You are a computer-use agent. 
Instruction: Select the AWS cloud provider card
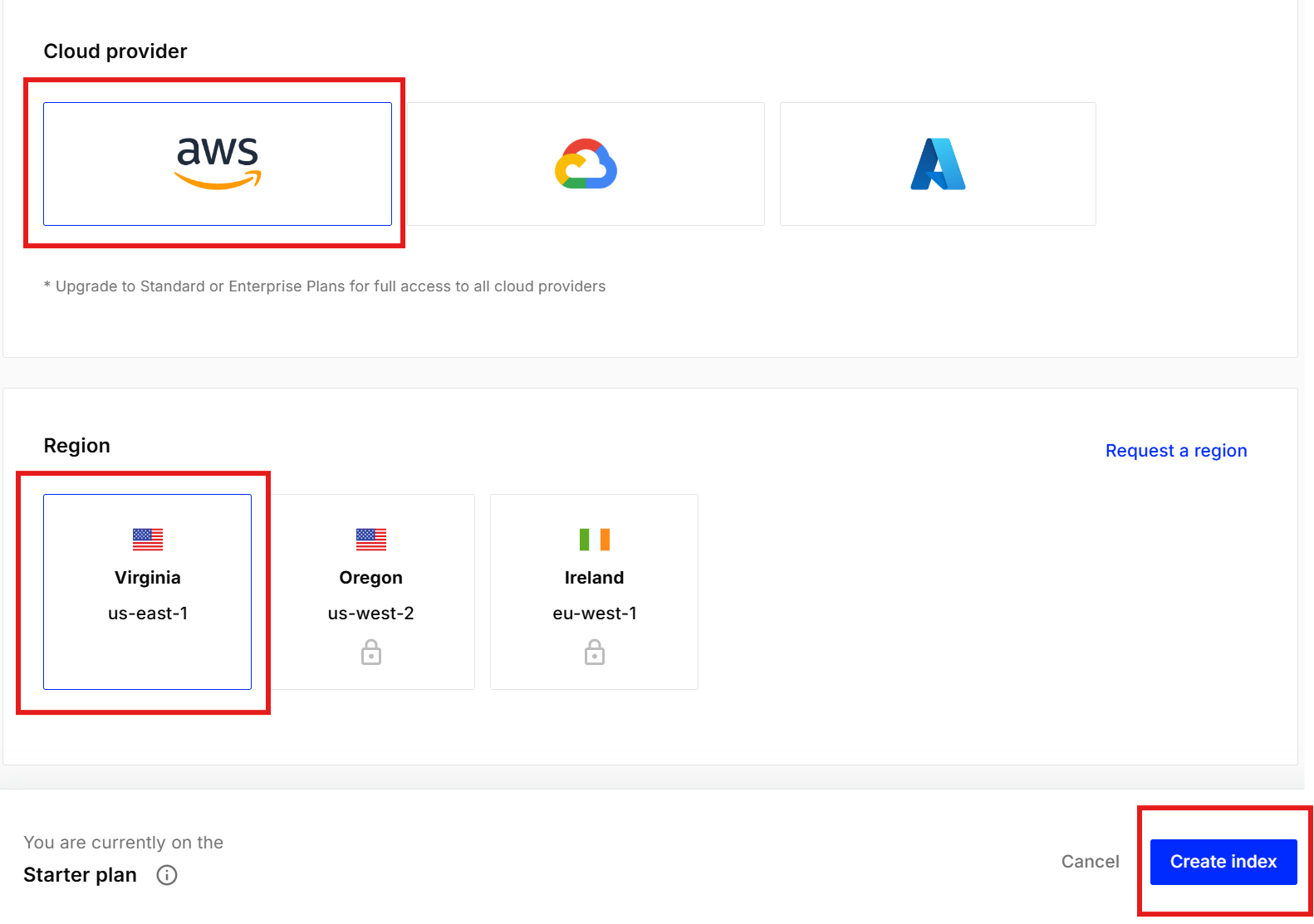click(x=218, y=164)
